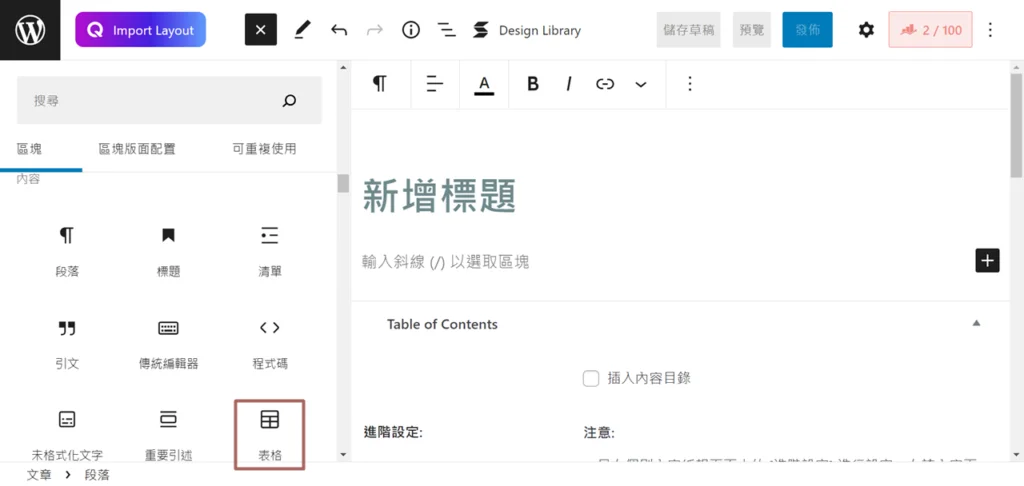Insert the 重要引述 pullquote block
The width and height of the screenshot is (1024, 486).
tap(168, 434)
